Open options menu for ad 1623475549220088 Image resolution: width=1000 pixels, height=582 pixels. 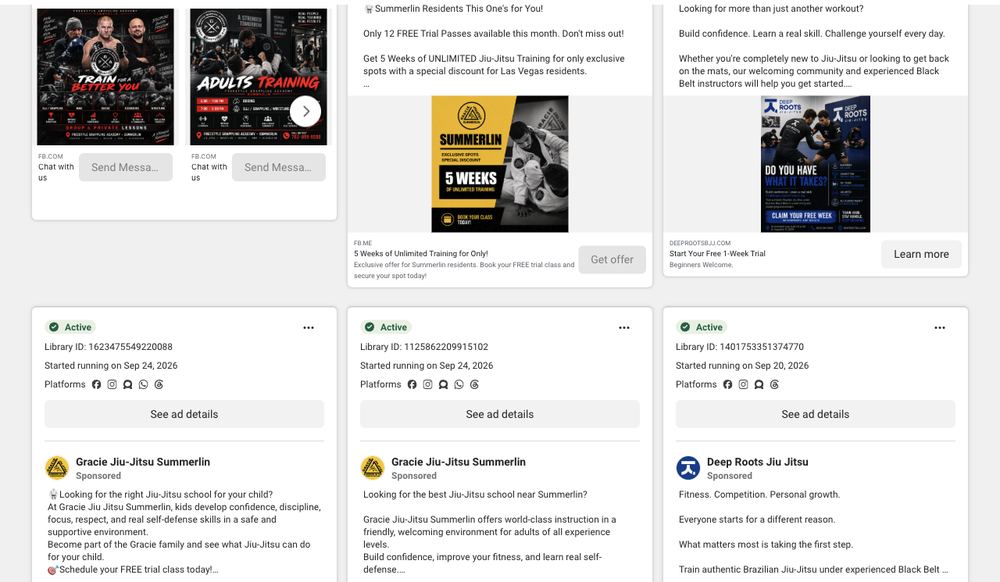(x=309, y=328)
